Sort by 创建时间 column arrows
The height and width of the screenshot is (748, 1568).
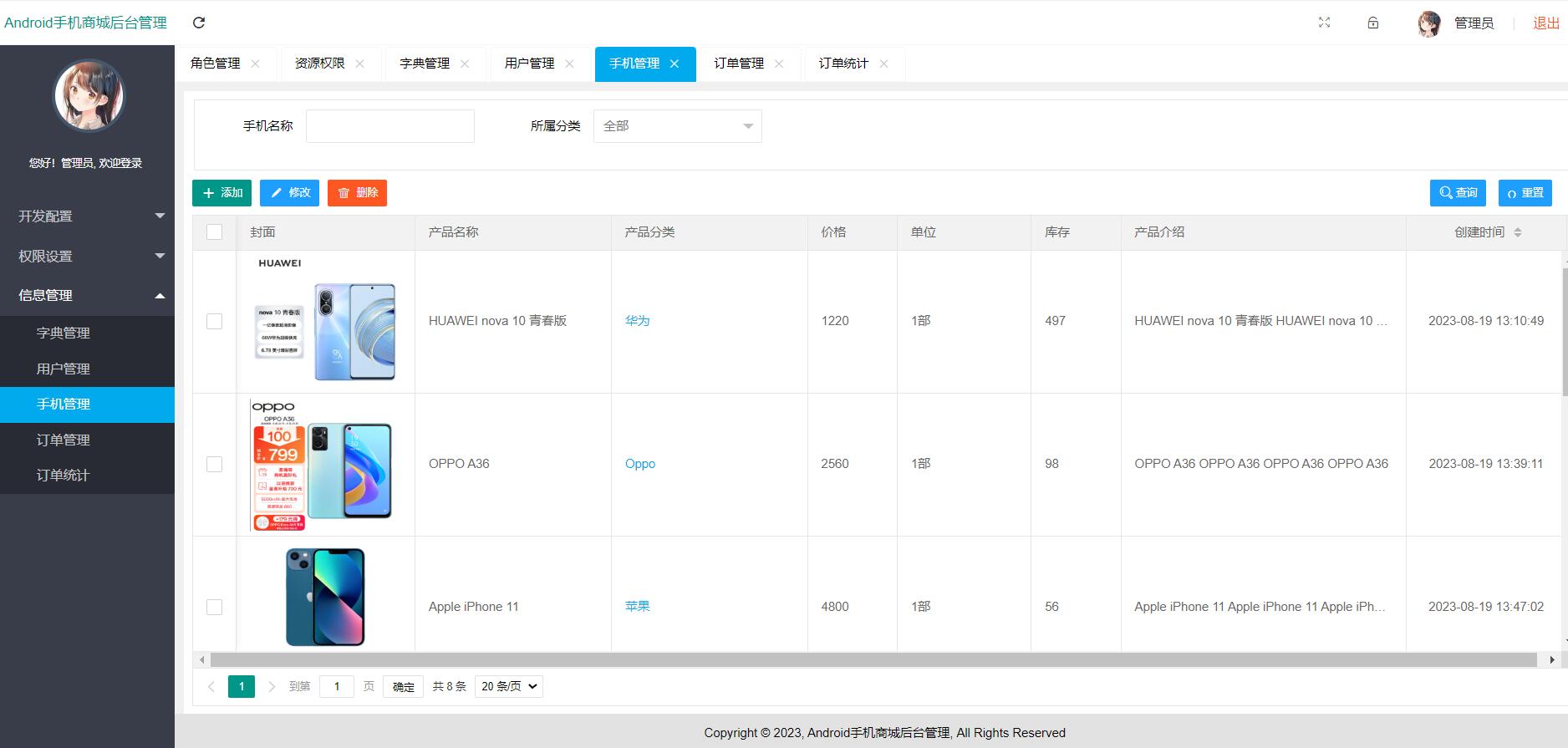pyautogui.click(x=1518, y=232)
